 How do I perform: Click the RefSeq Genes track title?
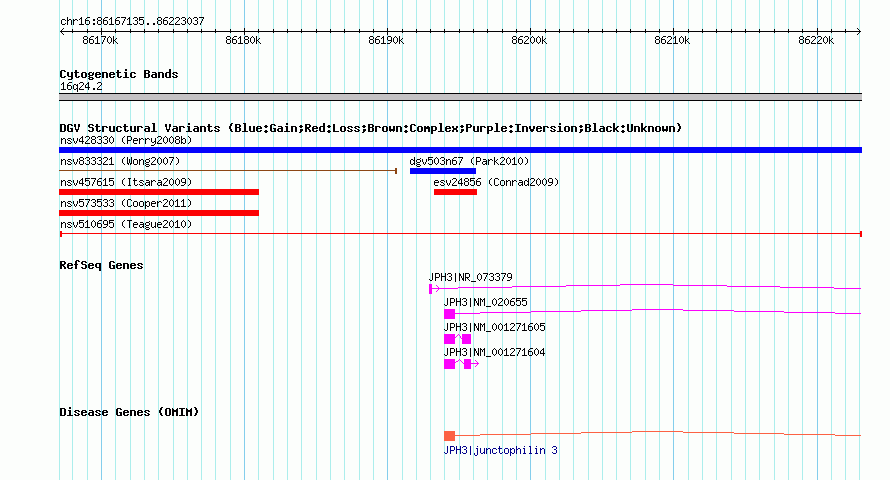(x=101, y=265)
